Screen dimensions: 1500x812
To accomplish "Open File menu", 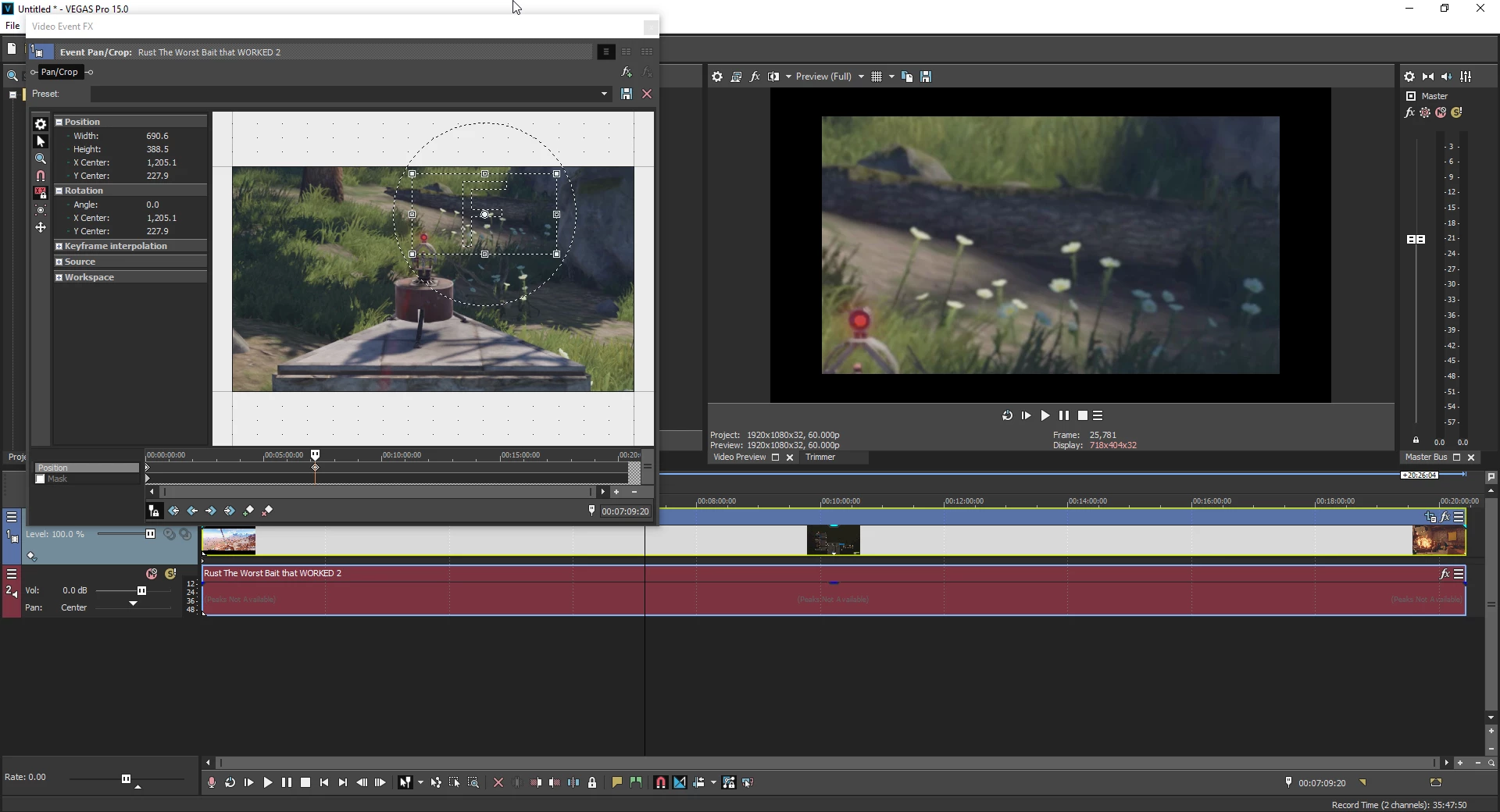I will (x=12, y=26).
